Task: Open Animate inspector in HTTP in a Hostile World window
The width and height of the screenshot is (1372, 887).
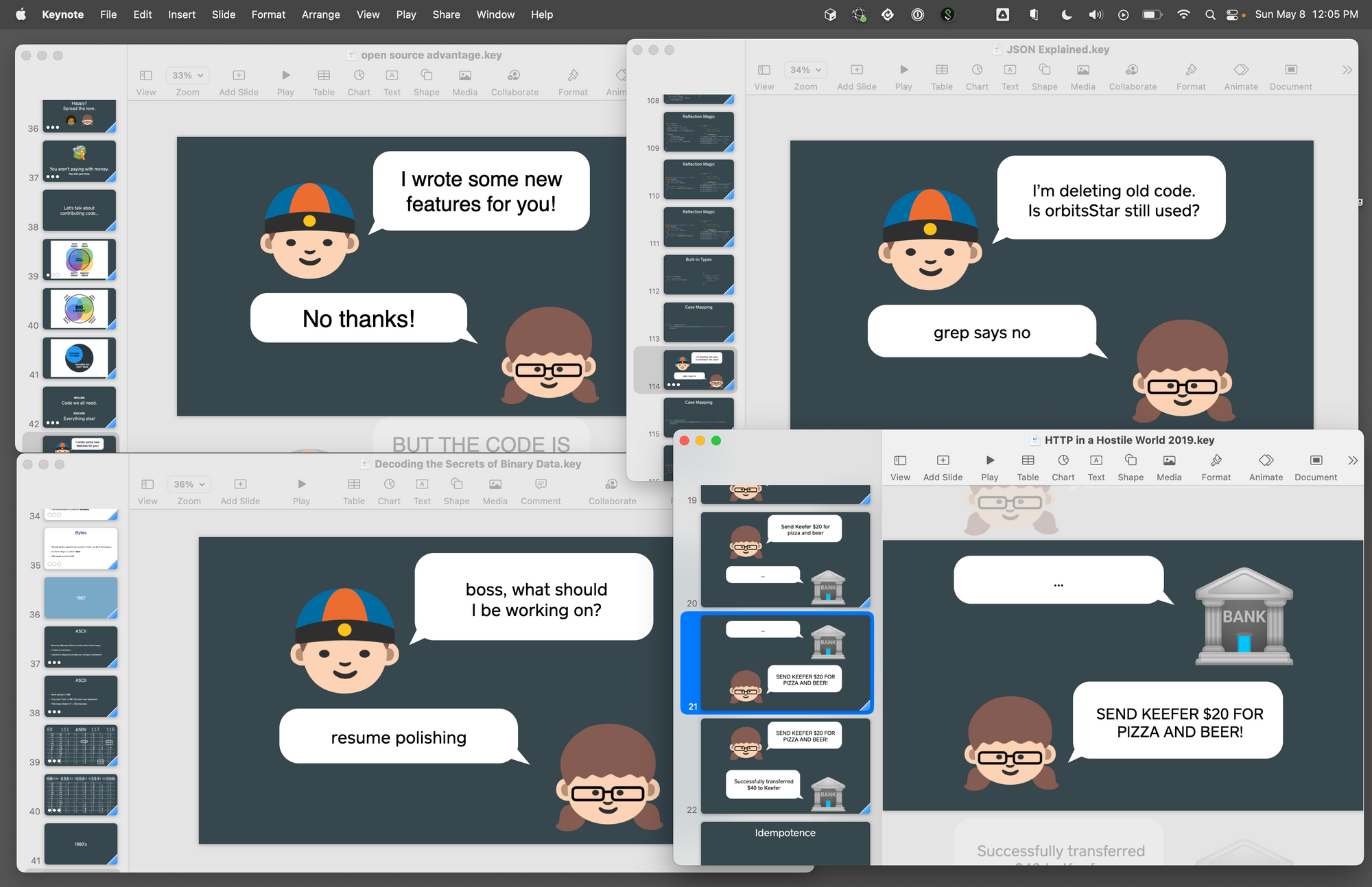Action: pos(1266,467)
